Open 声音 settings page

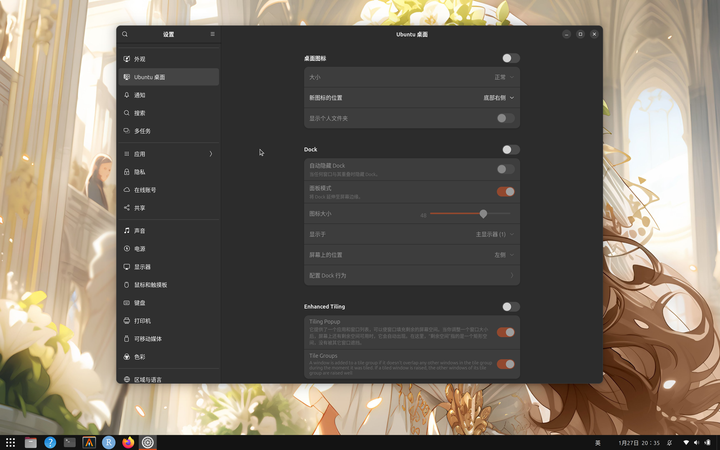tap(169, 231)
